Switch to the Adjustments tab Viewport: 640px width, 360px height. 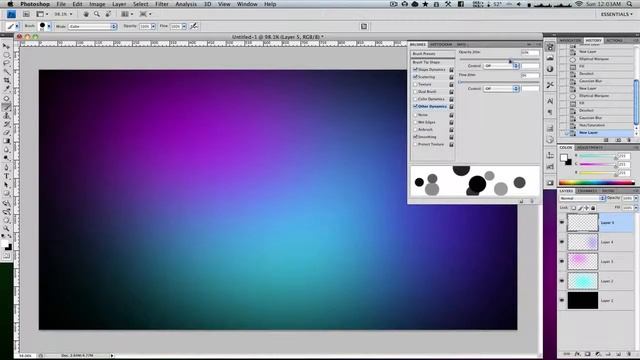(590, 147)
